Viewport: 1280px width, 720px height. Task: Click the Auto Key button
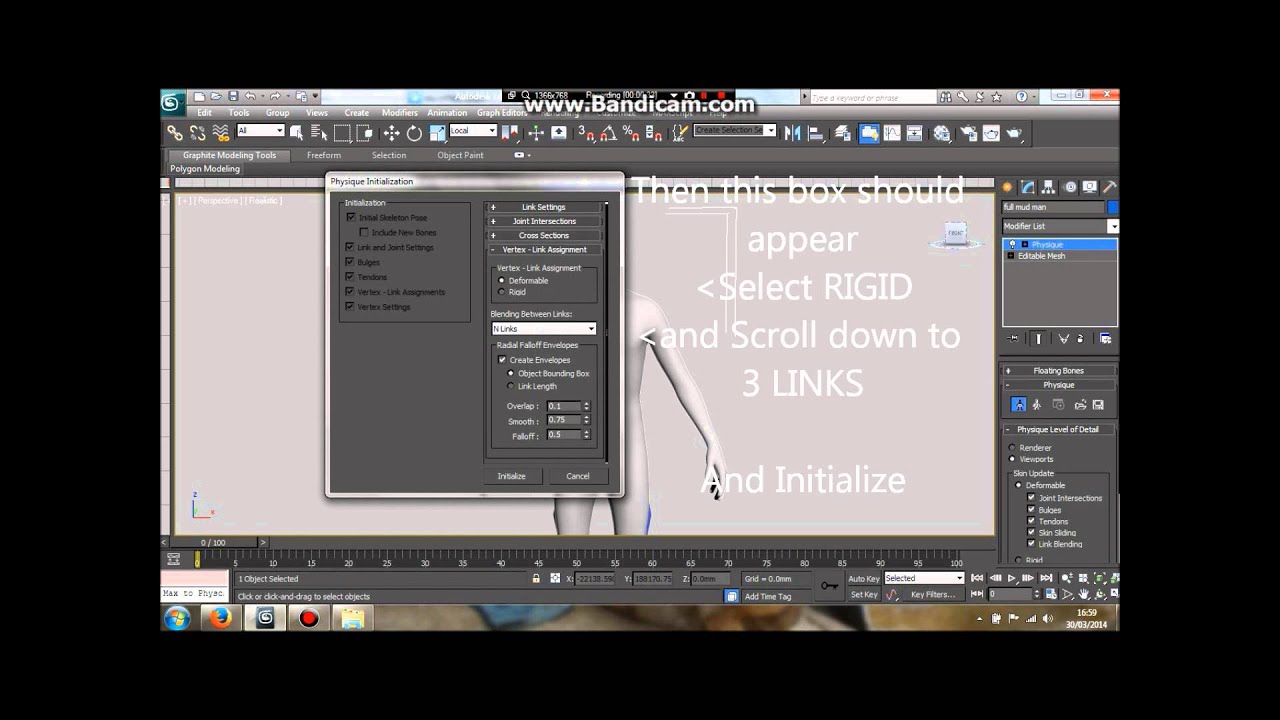(863, 578)
